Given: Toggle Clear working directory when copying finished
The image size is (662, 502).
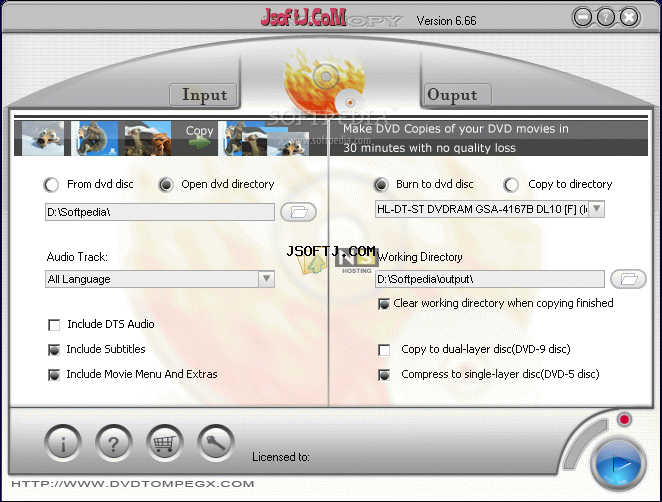Looking at the screenshot, I should coord(384,304).
